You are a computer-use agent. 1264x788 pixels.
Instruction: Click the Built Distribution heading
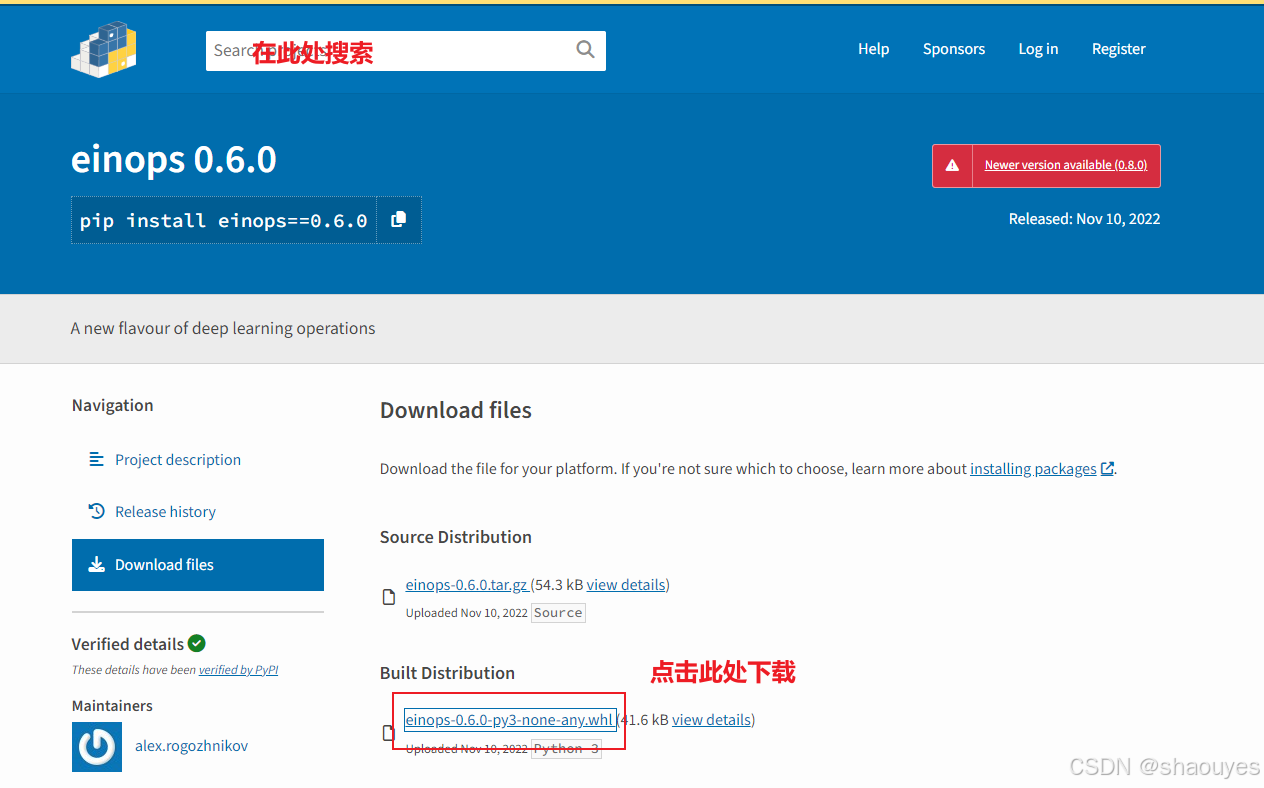(x=447, y=673)
